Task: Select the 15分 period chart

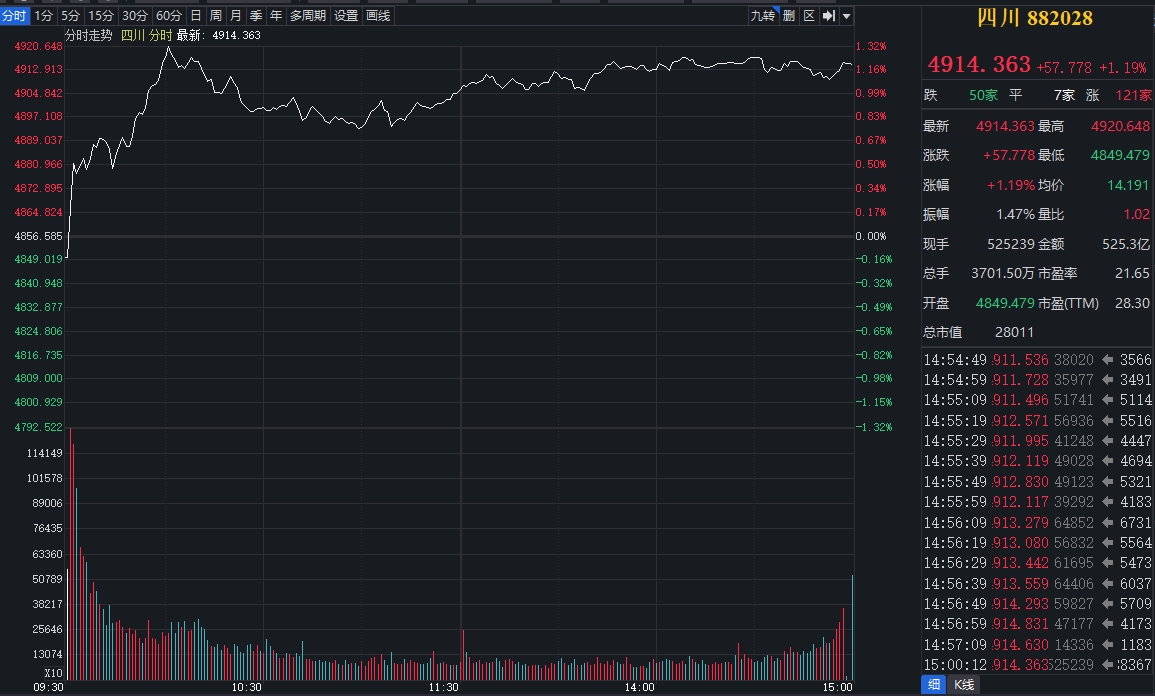Action: pyautogui.click(x=101, y=16)
